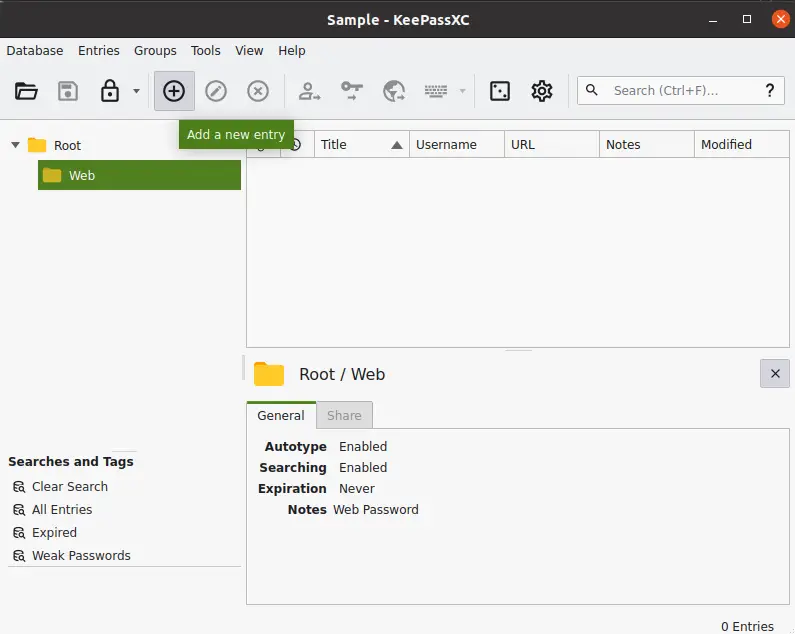
Task: Sort entries by Title column
Action: click(362, 145)
